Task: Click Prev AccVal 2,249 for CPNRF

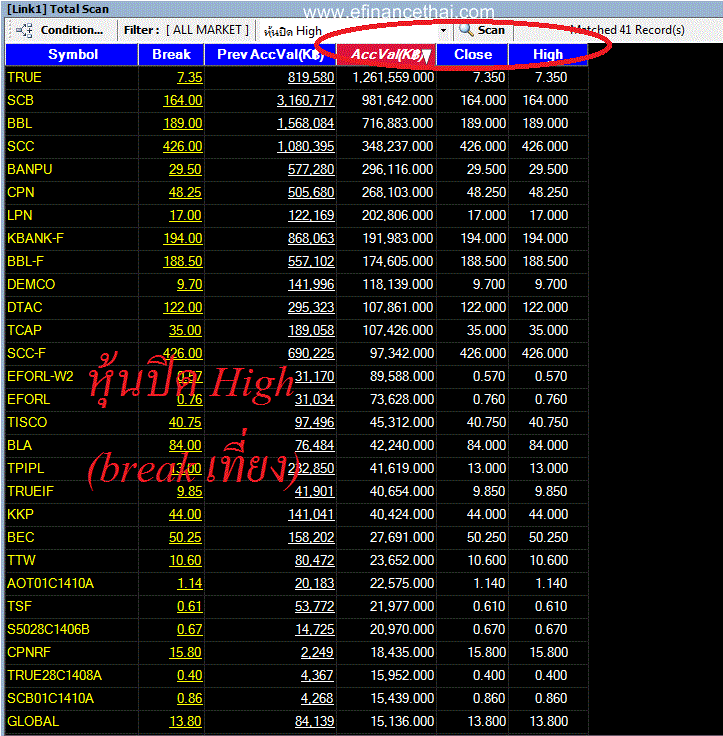Action: click(317, 652)
